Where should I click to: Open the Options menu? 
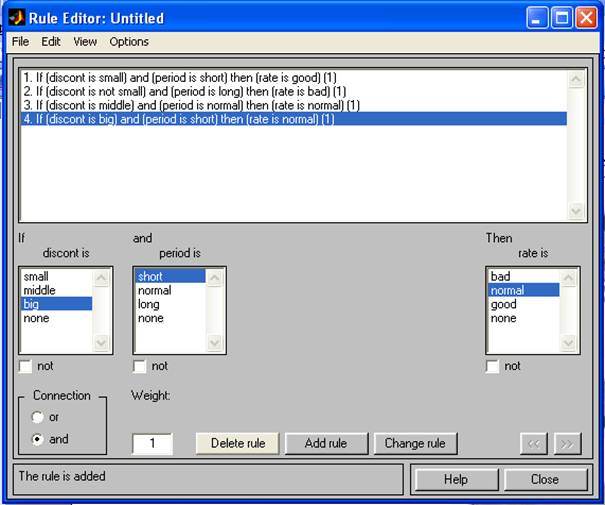[129, 42]
